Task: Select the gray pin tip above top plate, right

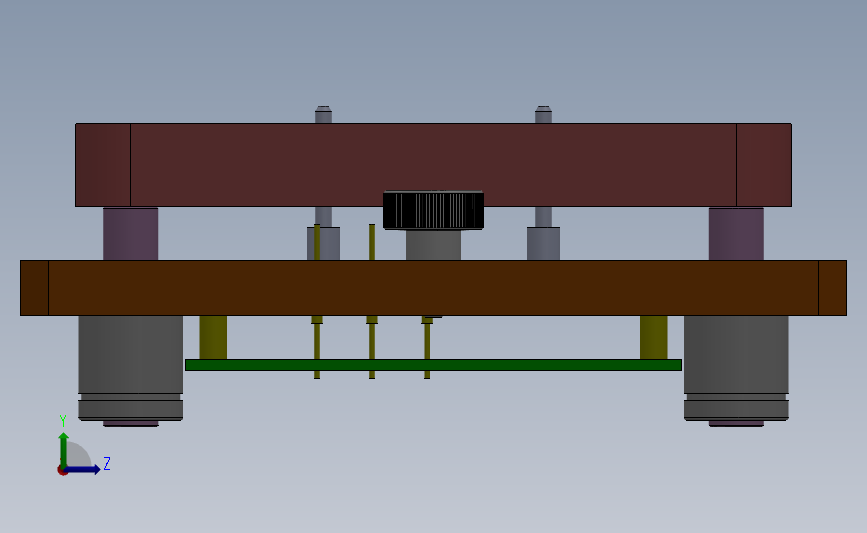Action: [x=544, y=114]
